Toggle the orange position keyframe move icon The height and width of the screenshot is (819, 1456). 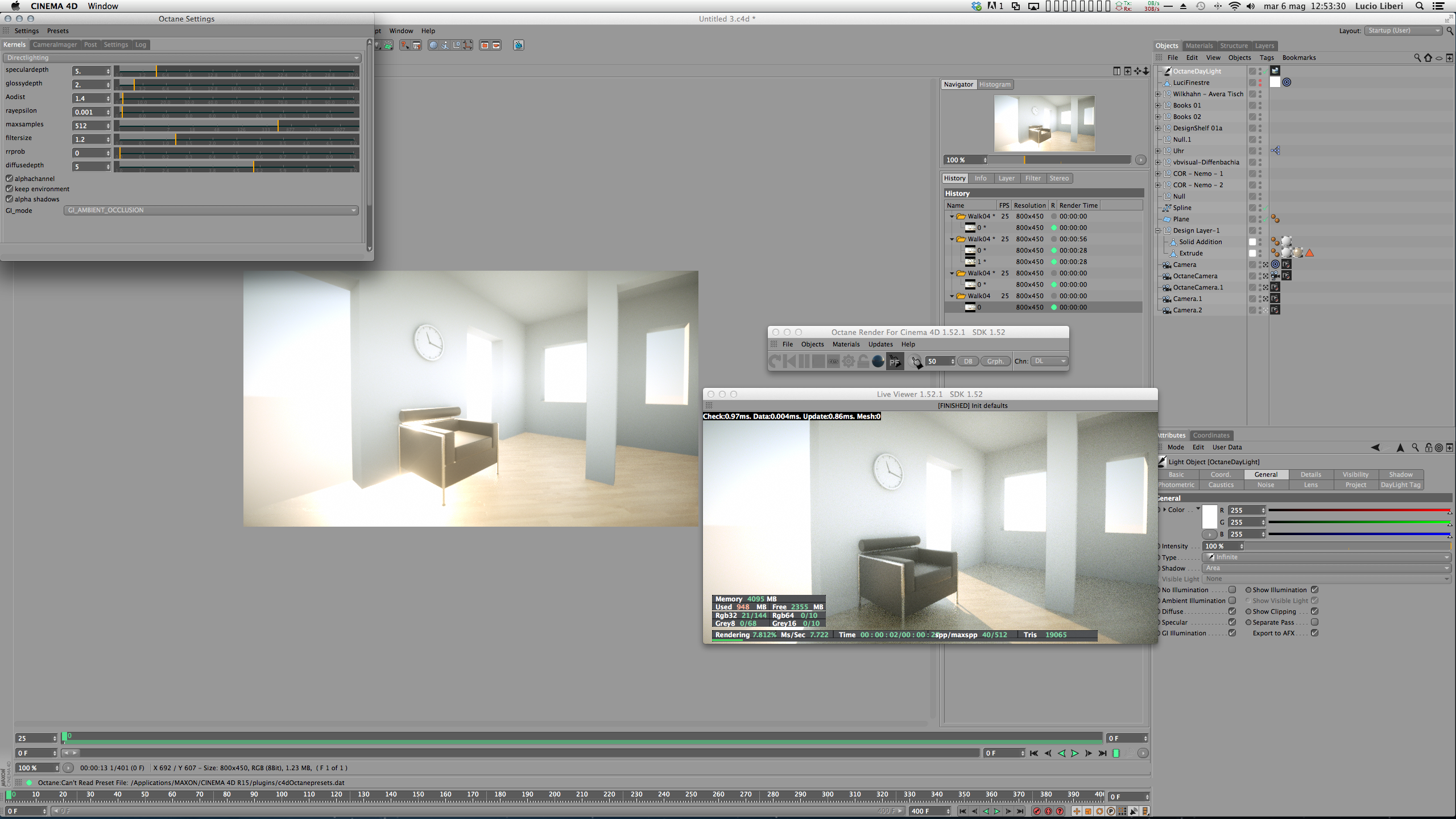tap(1076, 811)
